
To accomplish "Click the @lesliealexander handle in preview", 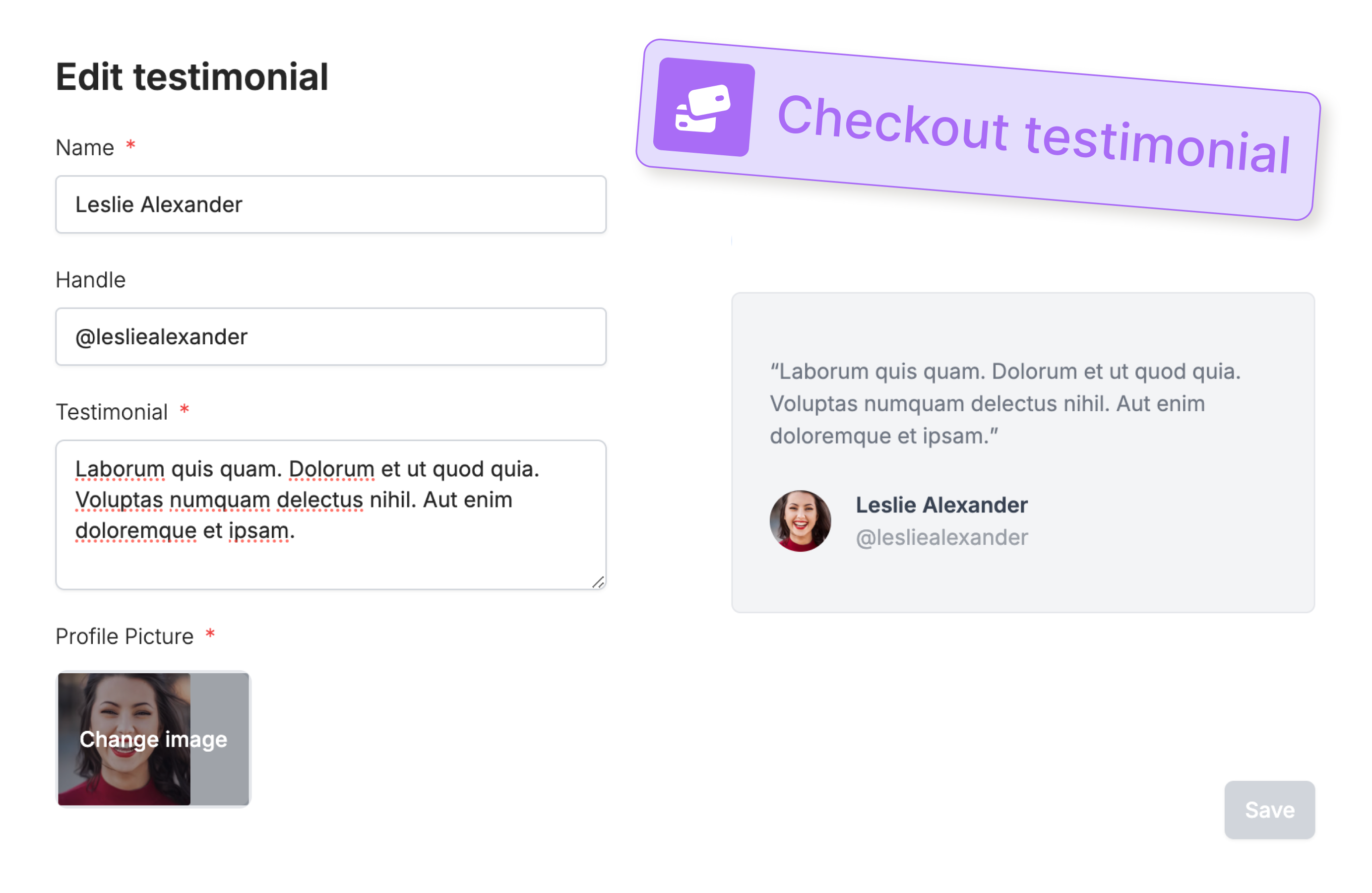I will point(941,537).
